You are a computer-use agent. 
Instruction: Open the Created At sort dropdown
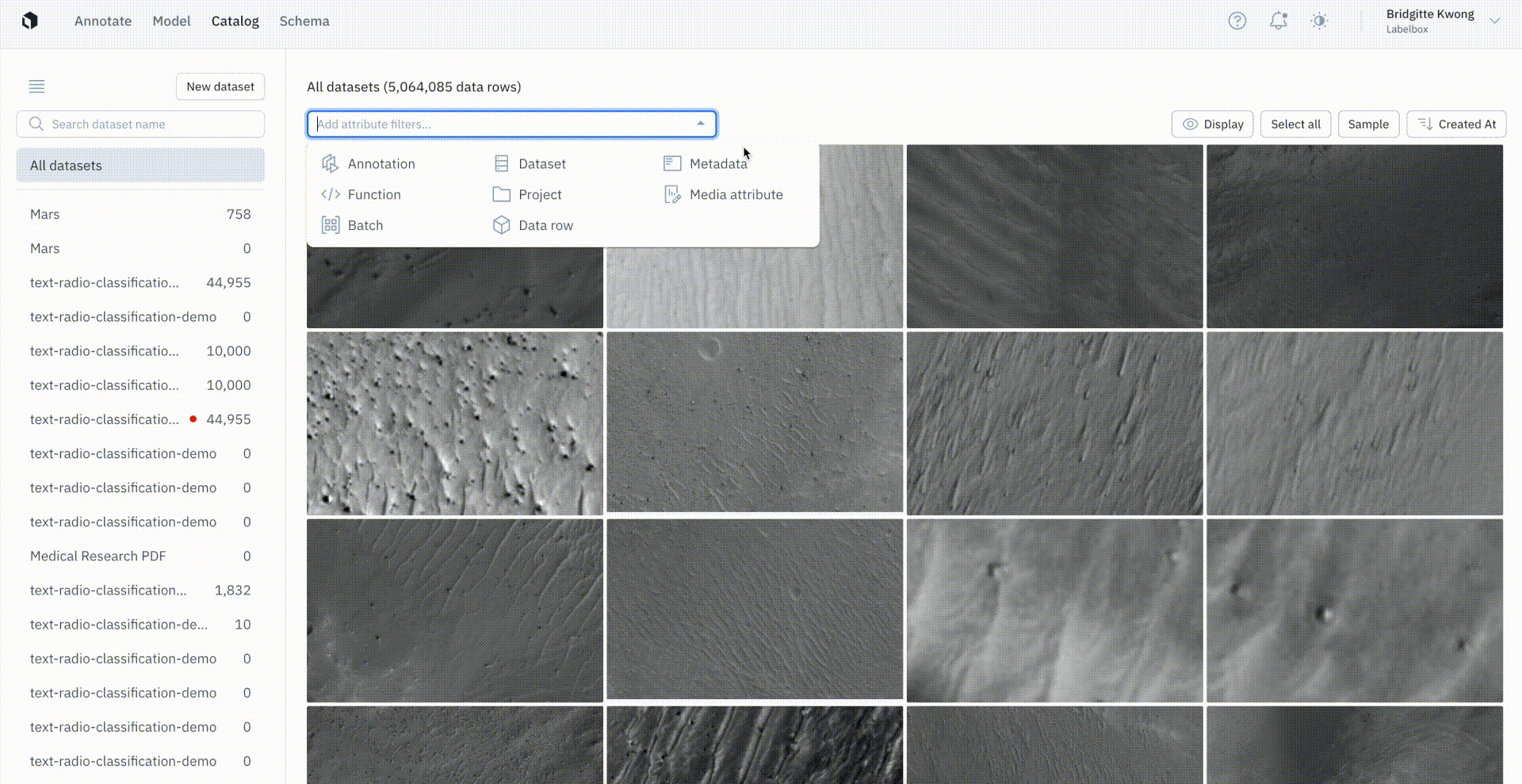point(1457,124)
